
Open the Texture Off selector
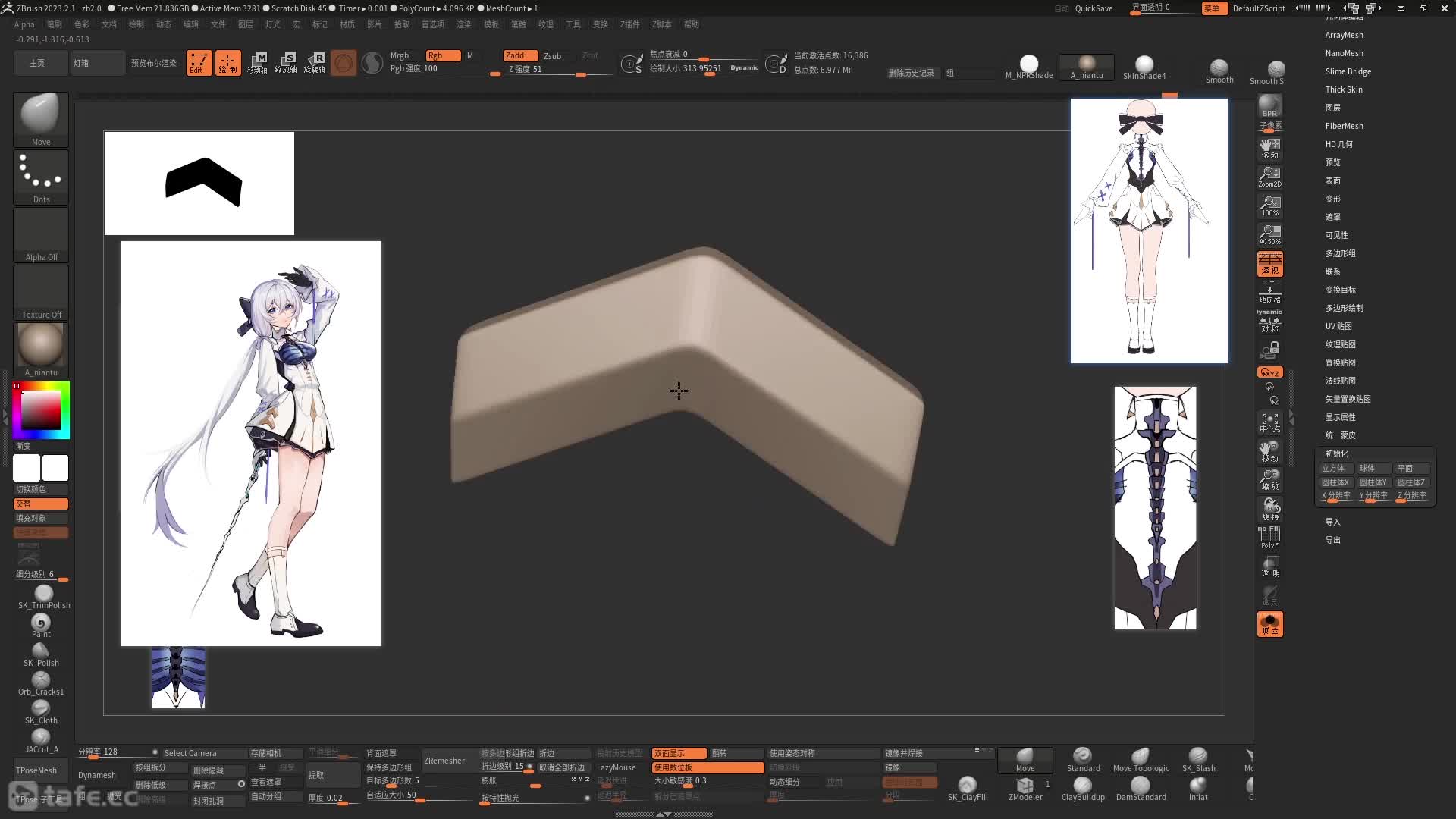point(41,292)
